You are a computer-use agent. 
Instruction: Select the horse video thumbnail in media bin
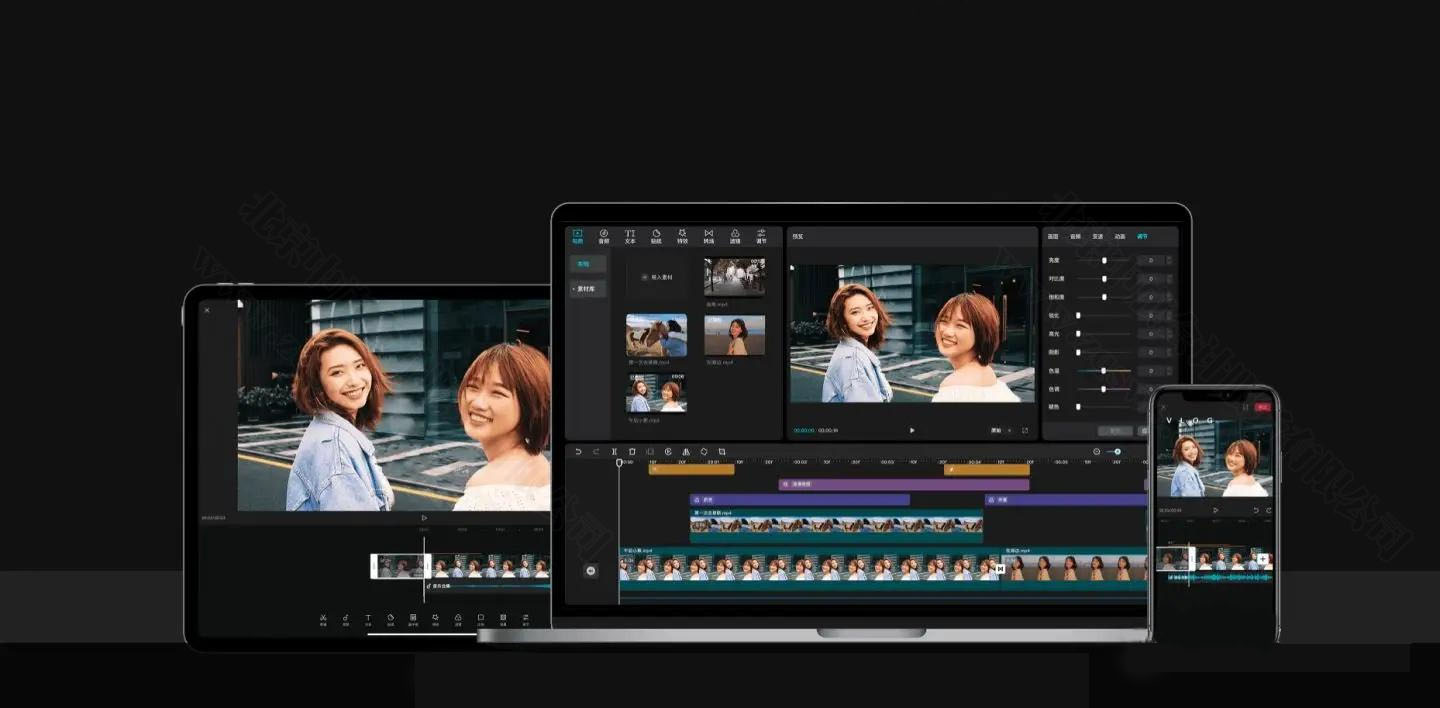(x=656, y=335)
